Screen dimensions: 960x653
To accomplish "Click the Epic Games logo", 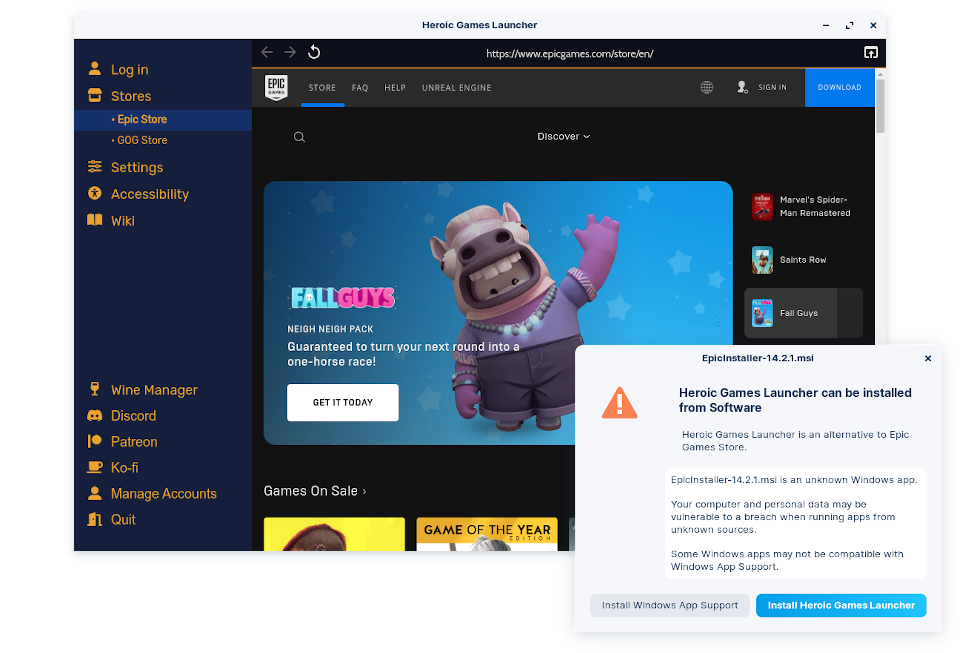I will point(276,88).
